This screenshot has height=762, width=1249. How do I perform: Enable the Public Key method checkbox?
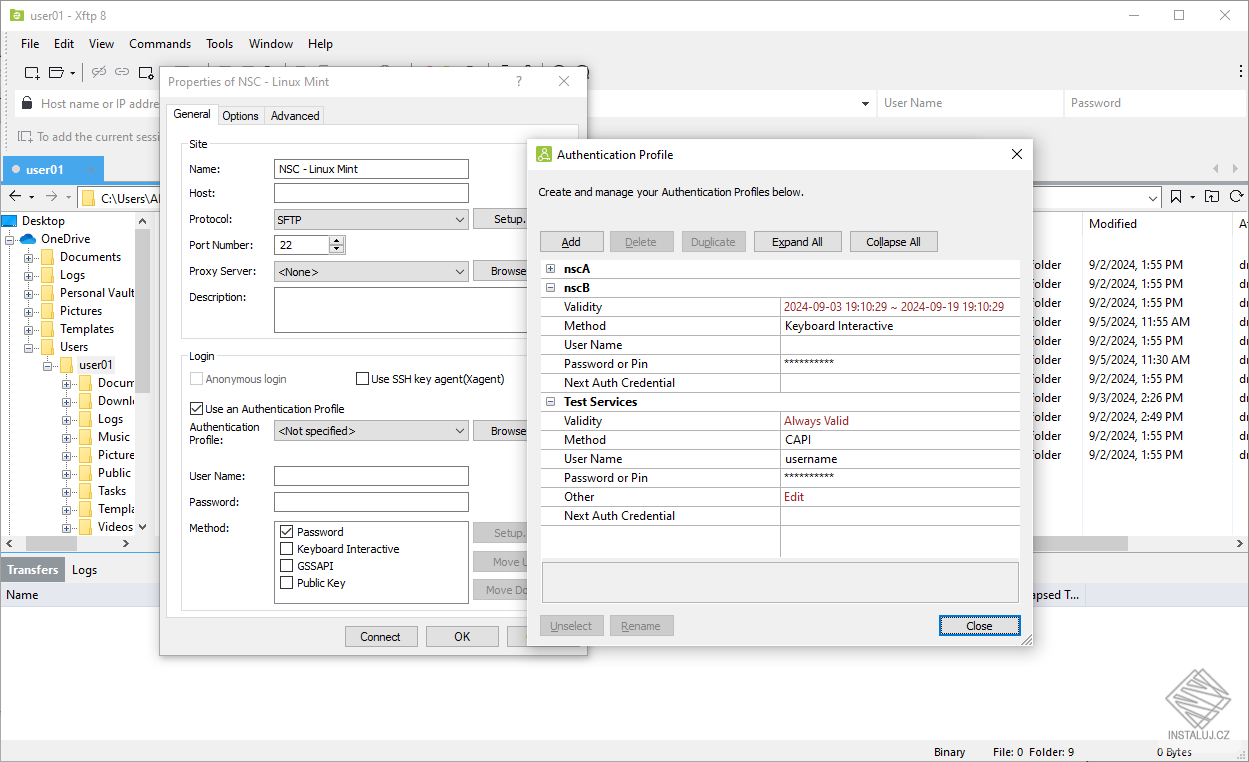tap(287, 583)
